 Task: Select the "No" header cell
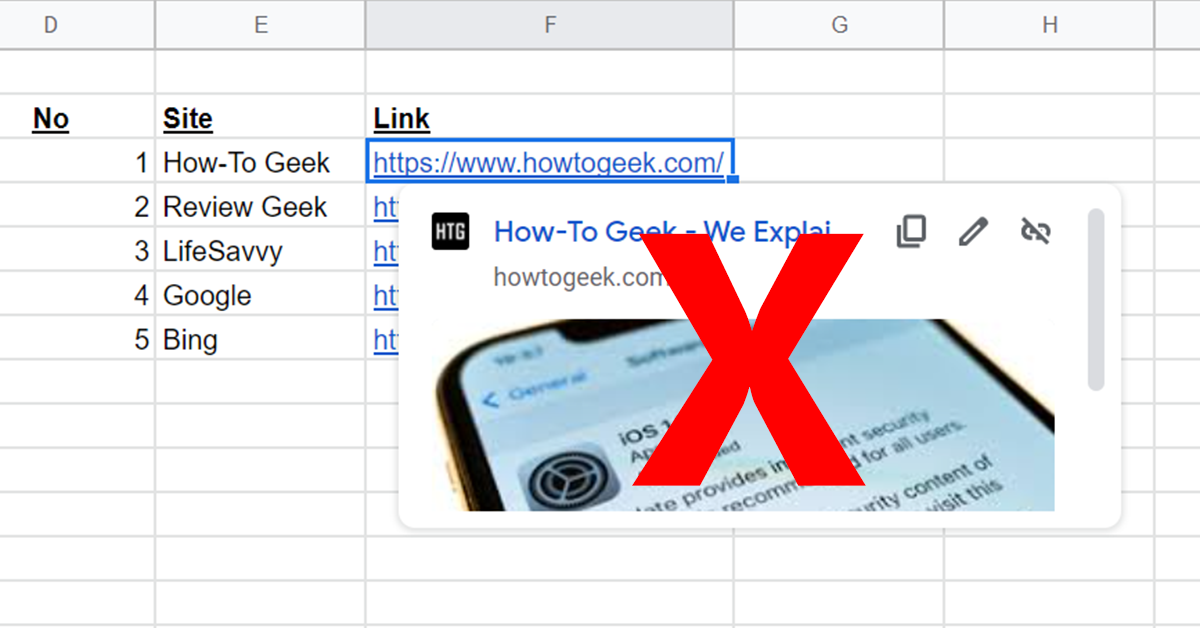77,117
